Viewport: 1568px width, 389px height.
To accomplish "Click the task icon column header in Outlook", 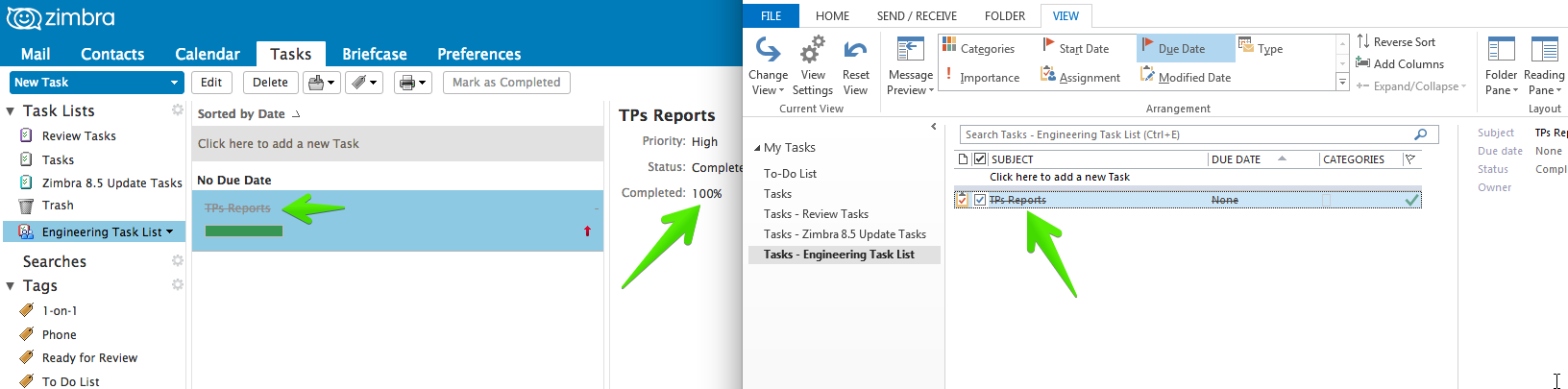I will (x=964, y=159).
